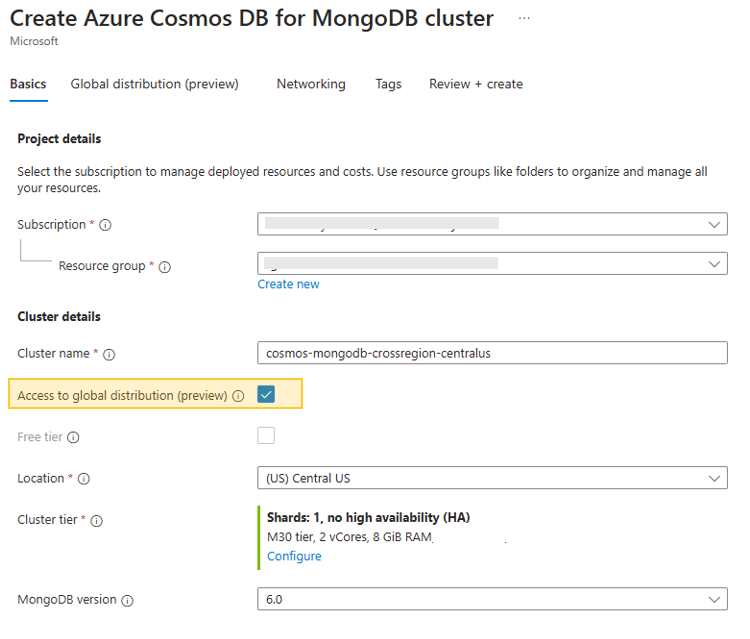750x639 pixels.
Task: Click info icon for global distribution access
Action: pos(238,396)
